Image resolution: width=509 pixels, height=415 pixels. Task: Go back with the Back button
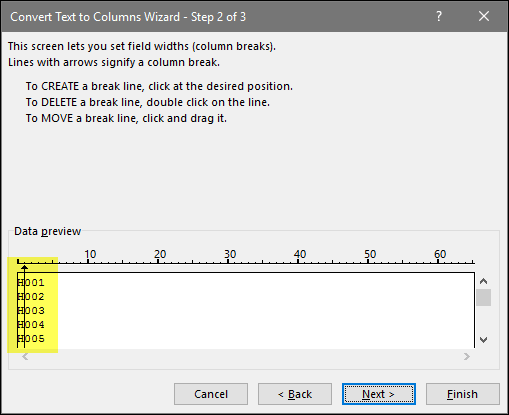click(x=295, y=394)
